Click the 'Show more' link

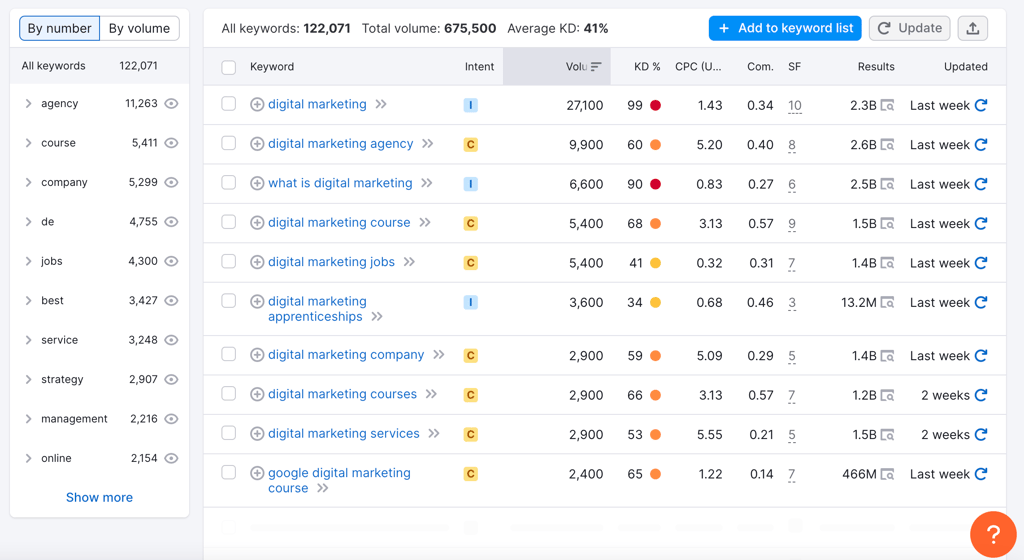point(99,497)
